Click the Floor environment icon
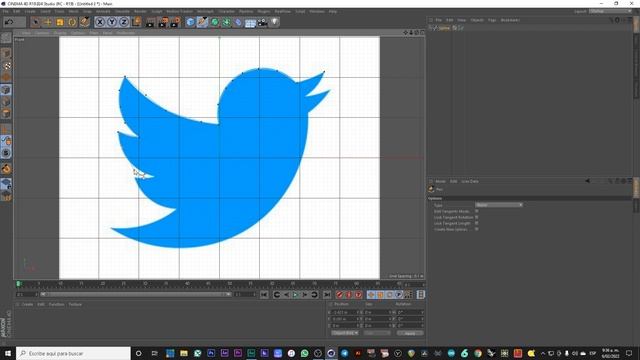640x360 pixels. (250, 22)
